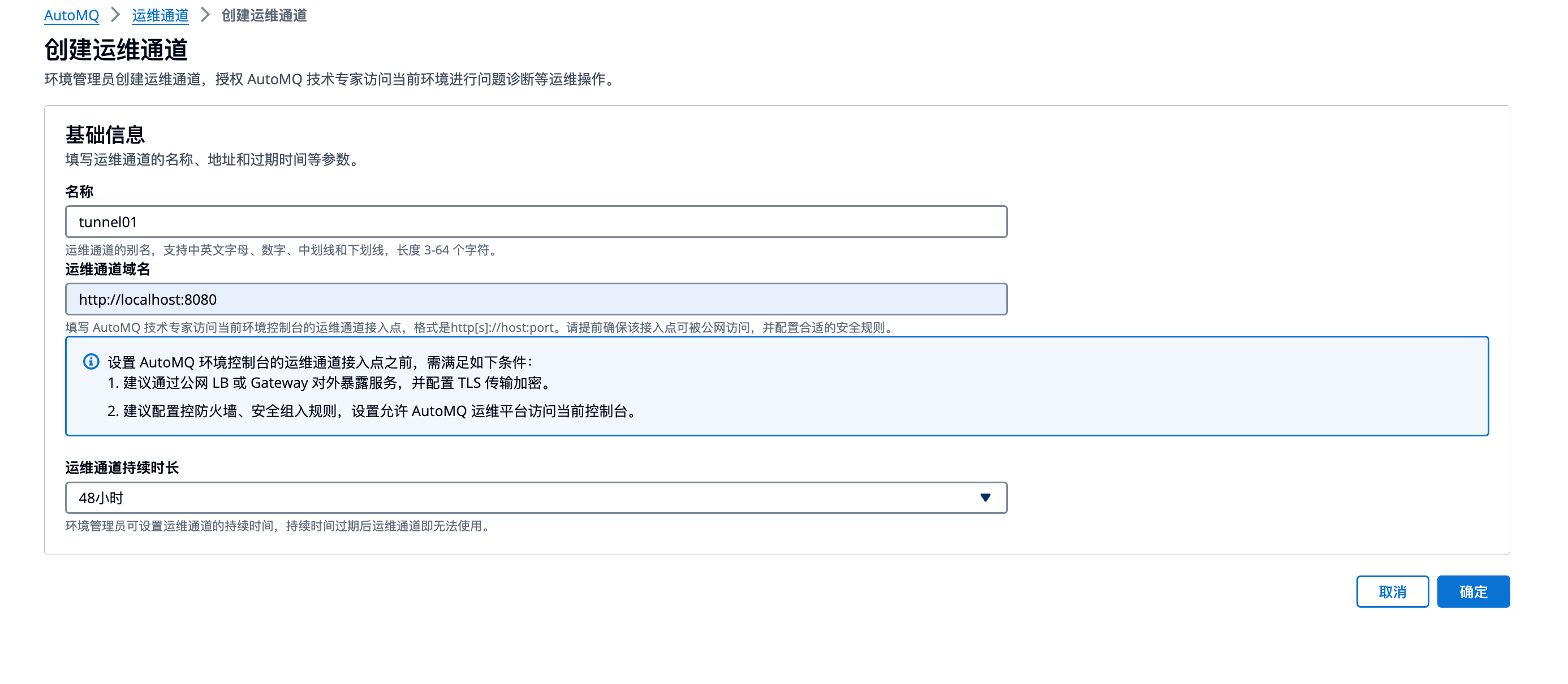Focus the 运维通道域名 input with http://localhost:8080
The image size is (1568, 684).
[x=536, y=299]
